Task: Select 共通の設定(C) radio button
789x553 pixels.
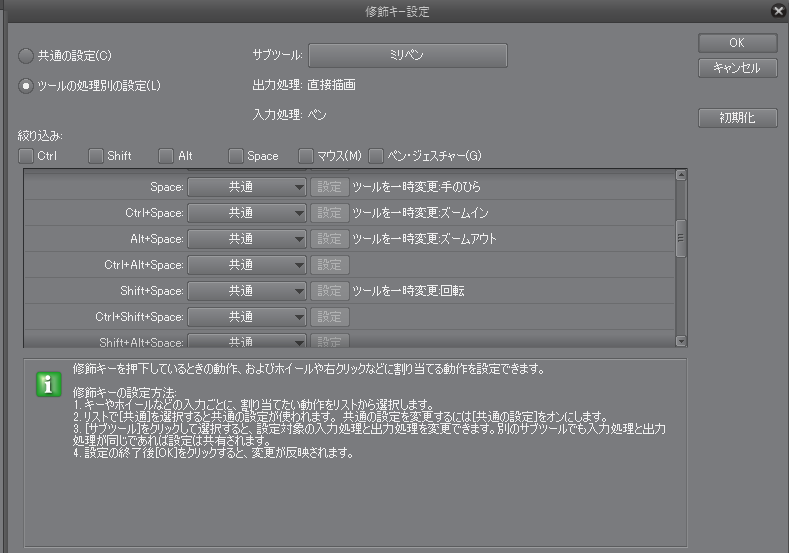Action: (26, 55)
